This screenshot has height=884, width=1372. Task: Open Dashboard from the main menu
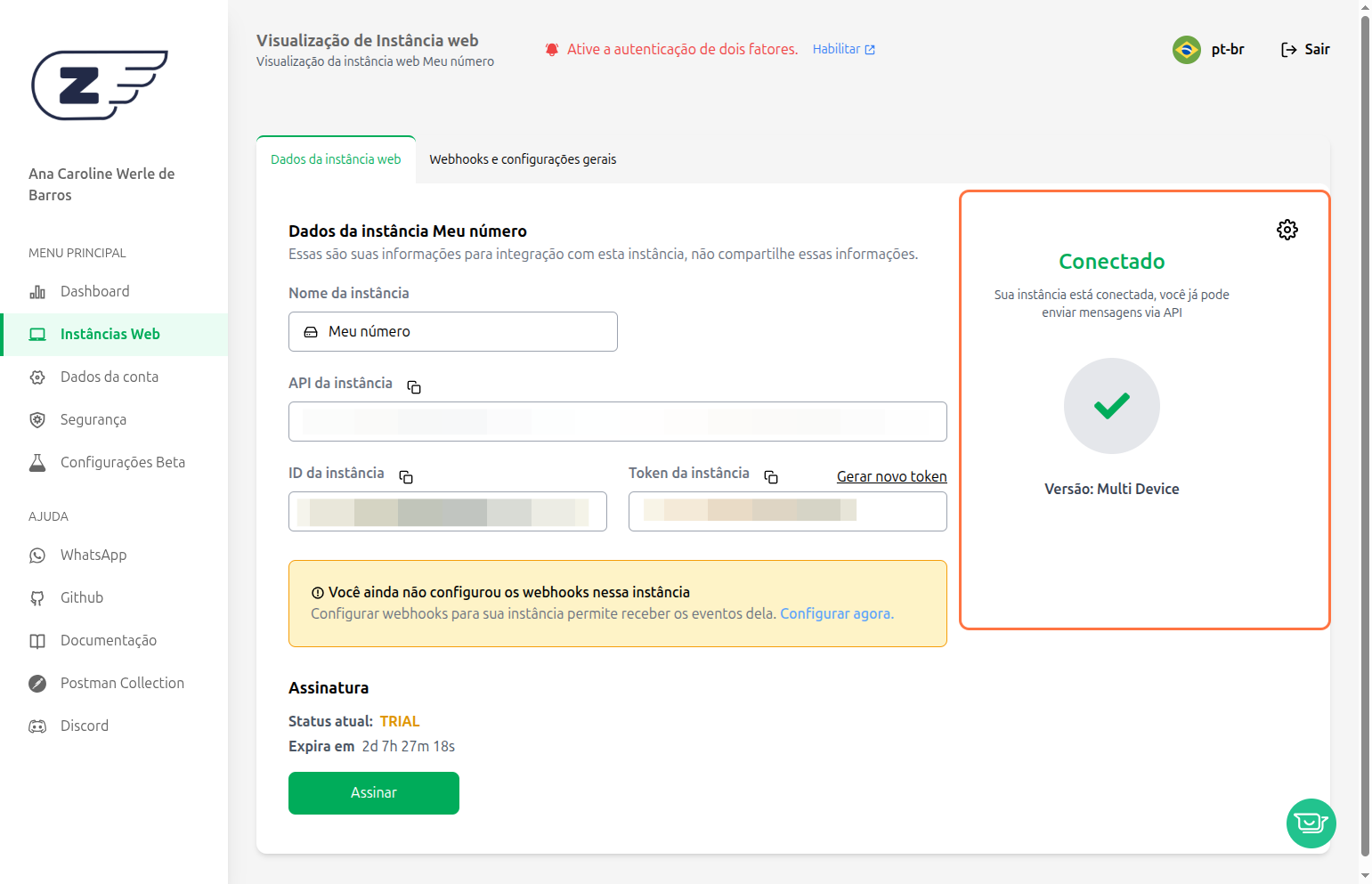[x=94, y=292]
